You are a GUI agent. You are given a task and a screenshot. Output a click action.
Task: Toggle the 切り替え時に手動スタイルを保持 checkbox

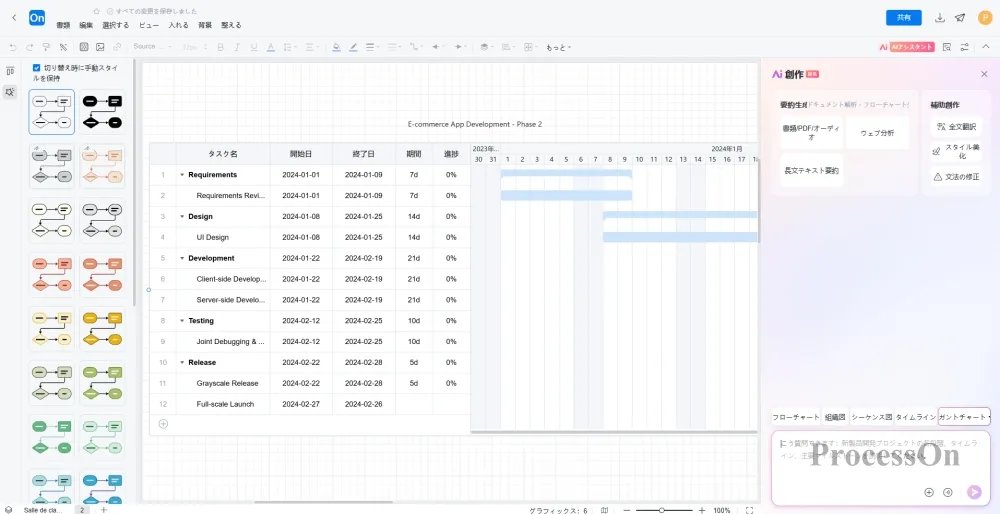pos(37,68)
